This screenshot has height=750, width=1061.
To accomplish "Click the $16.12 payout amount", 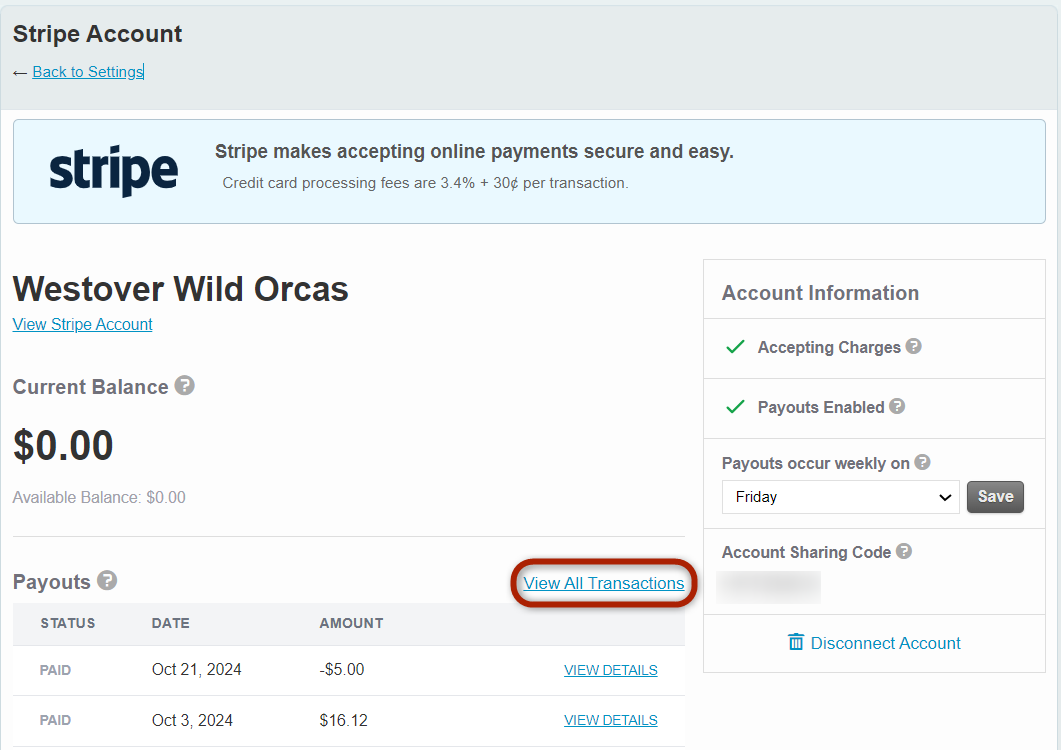I will click(x=344, y=720).
